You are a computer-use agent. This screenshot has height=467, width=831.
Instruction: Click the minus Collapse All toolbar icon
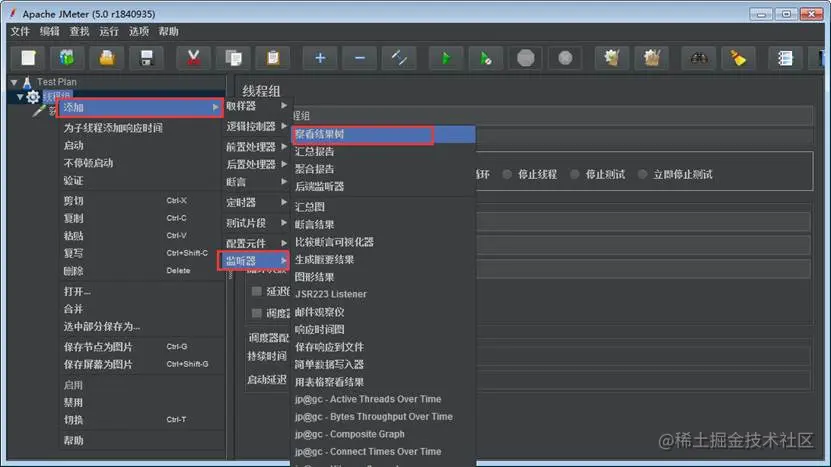pyautogui.click(x=360, y=58)
